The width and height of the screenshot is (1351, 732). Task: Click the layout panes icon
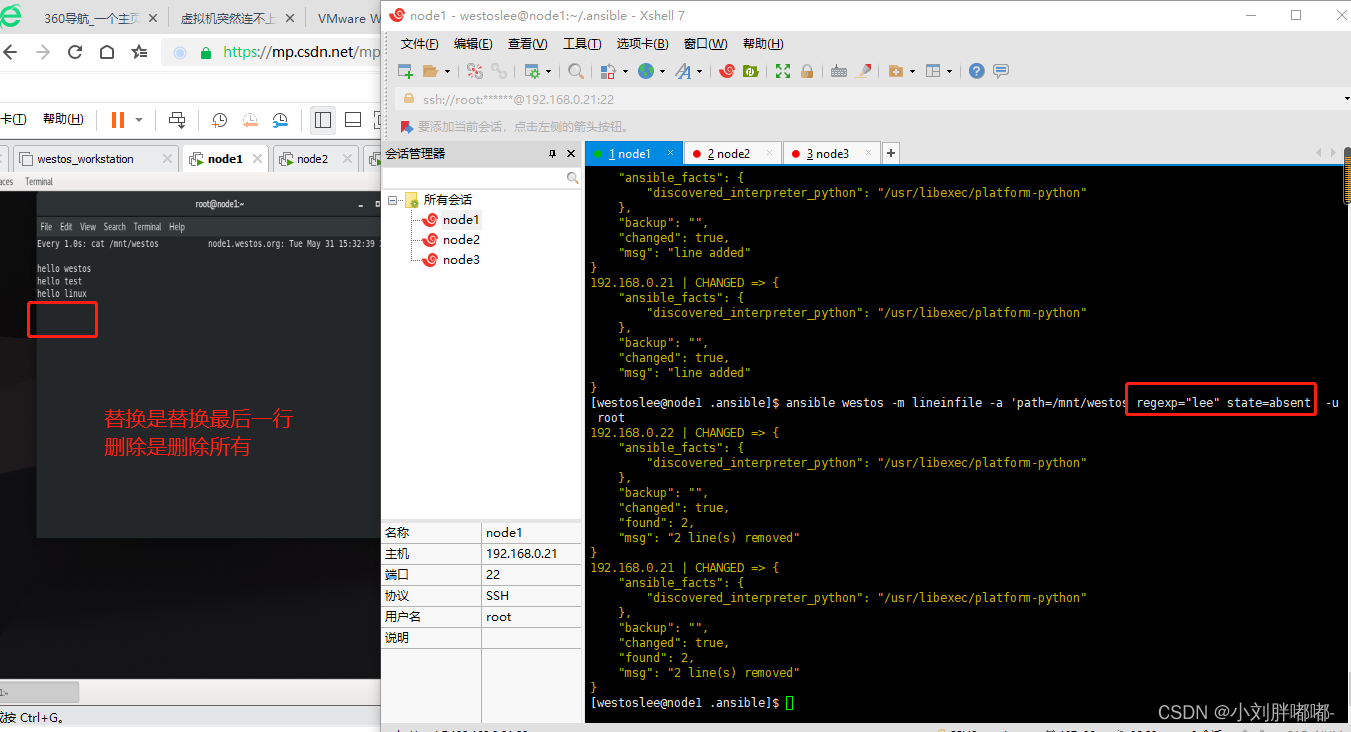[x=933, y=71]
